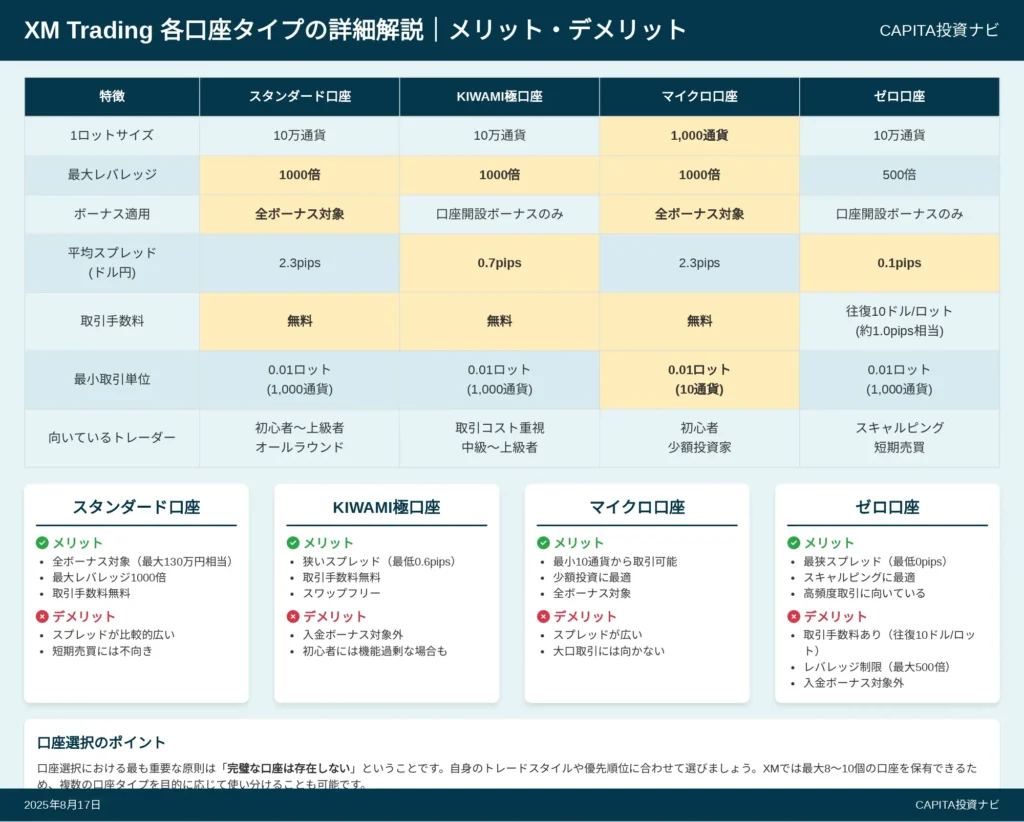Click bullet 初心者には機能過剰な場合も
Screen dimensions: 1024x822
375,651
